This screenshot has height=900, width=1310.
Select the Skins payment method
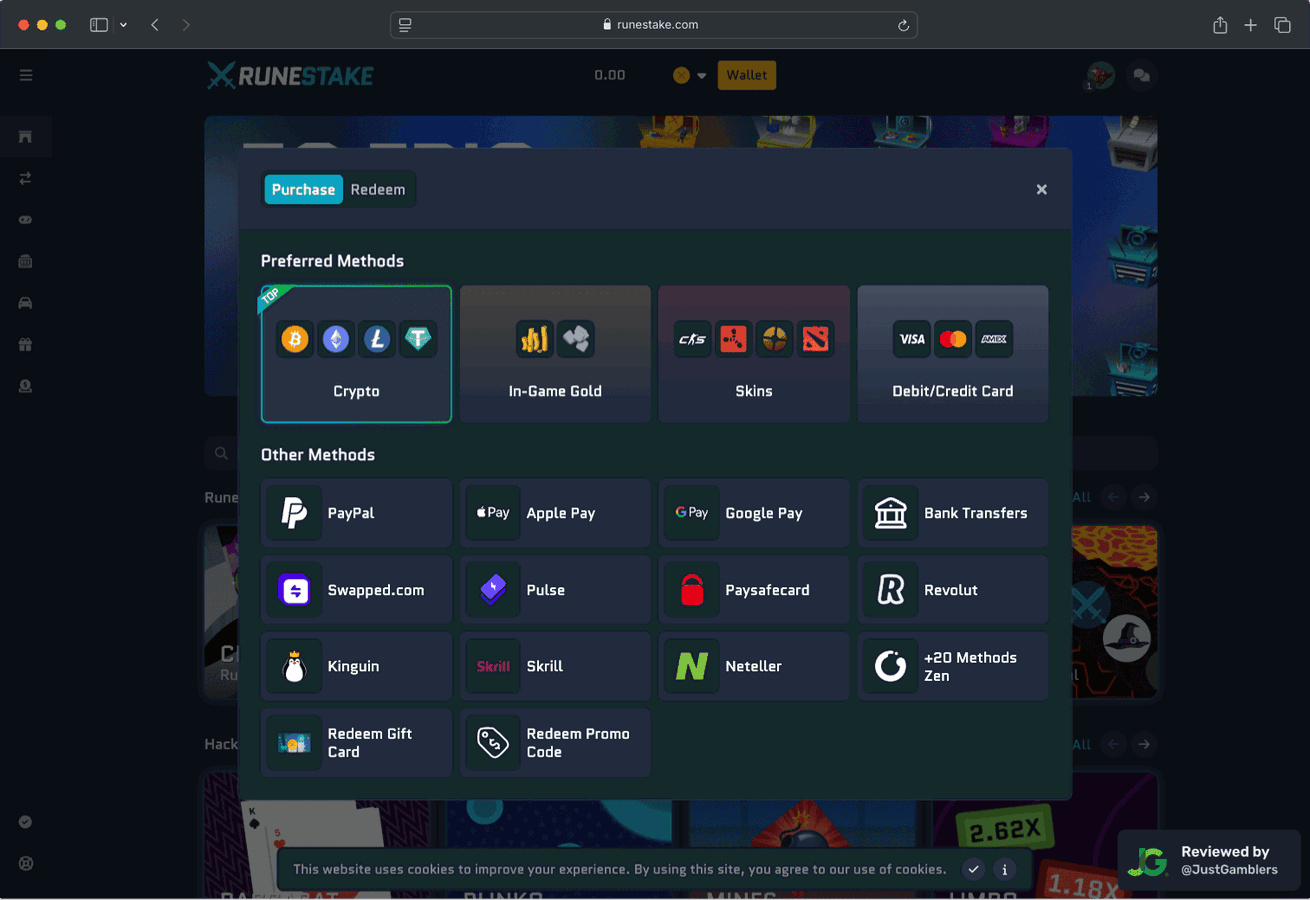[x=754, y=354]
